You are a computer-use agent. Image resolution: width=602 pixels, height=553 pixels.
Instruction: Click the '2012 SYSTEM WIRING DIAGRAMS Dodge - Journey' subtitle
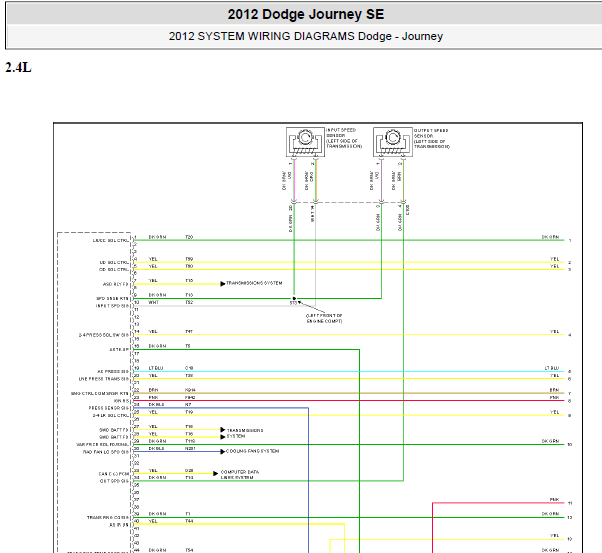[x=306, y=36]
